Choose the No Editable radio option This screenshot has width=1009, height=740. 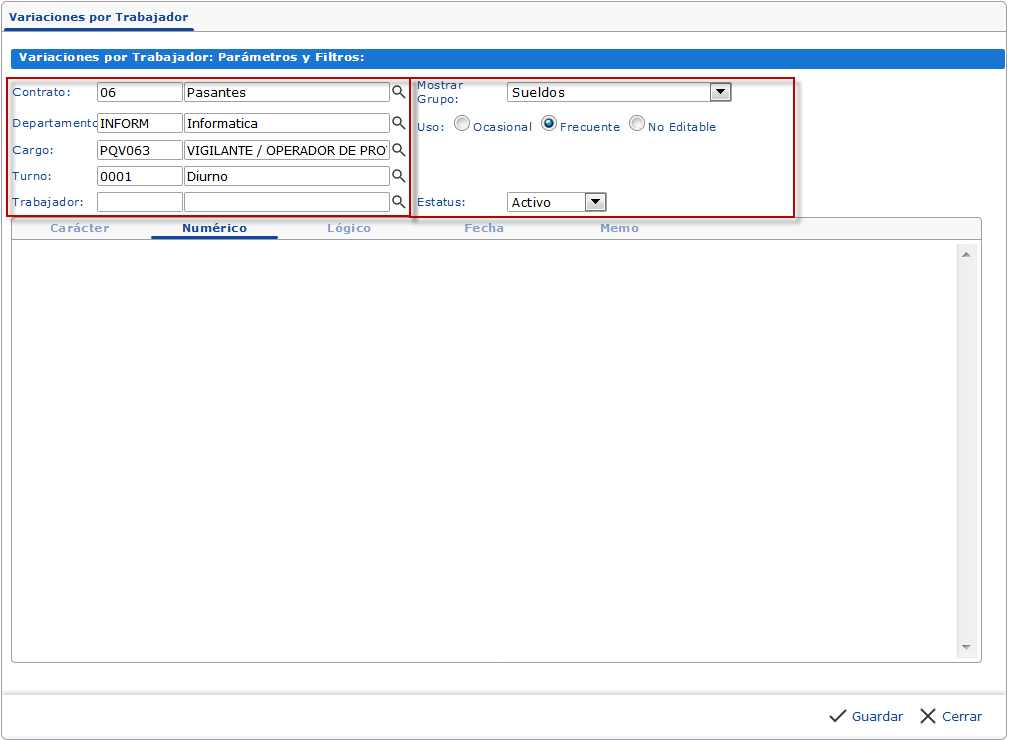637,124
